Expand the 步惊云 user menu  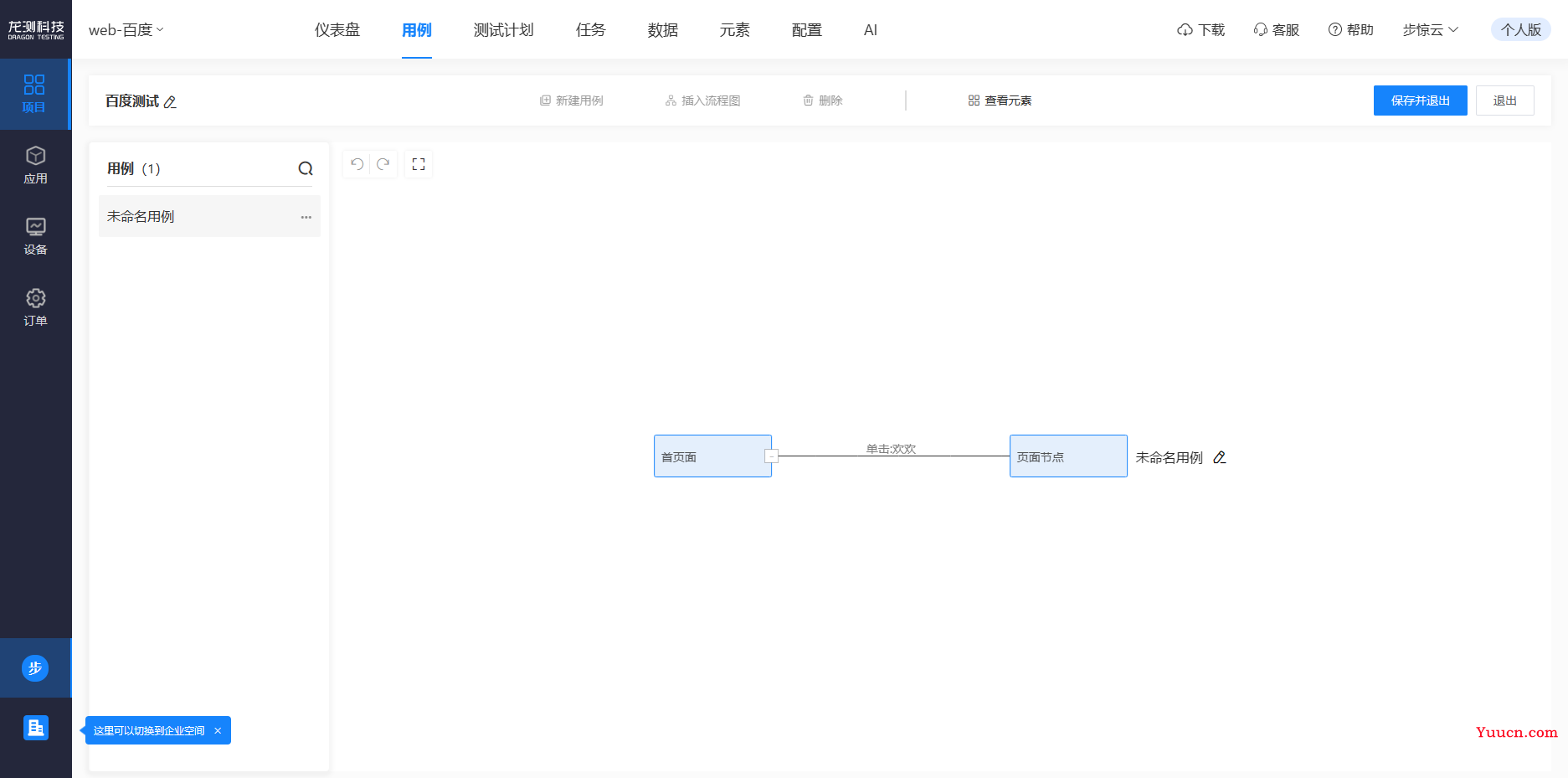pyautogui.click(x=1431, y=30)
